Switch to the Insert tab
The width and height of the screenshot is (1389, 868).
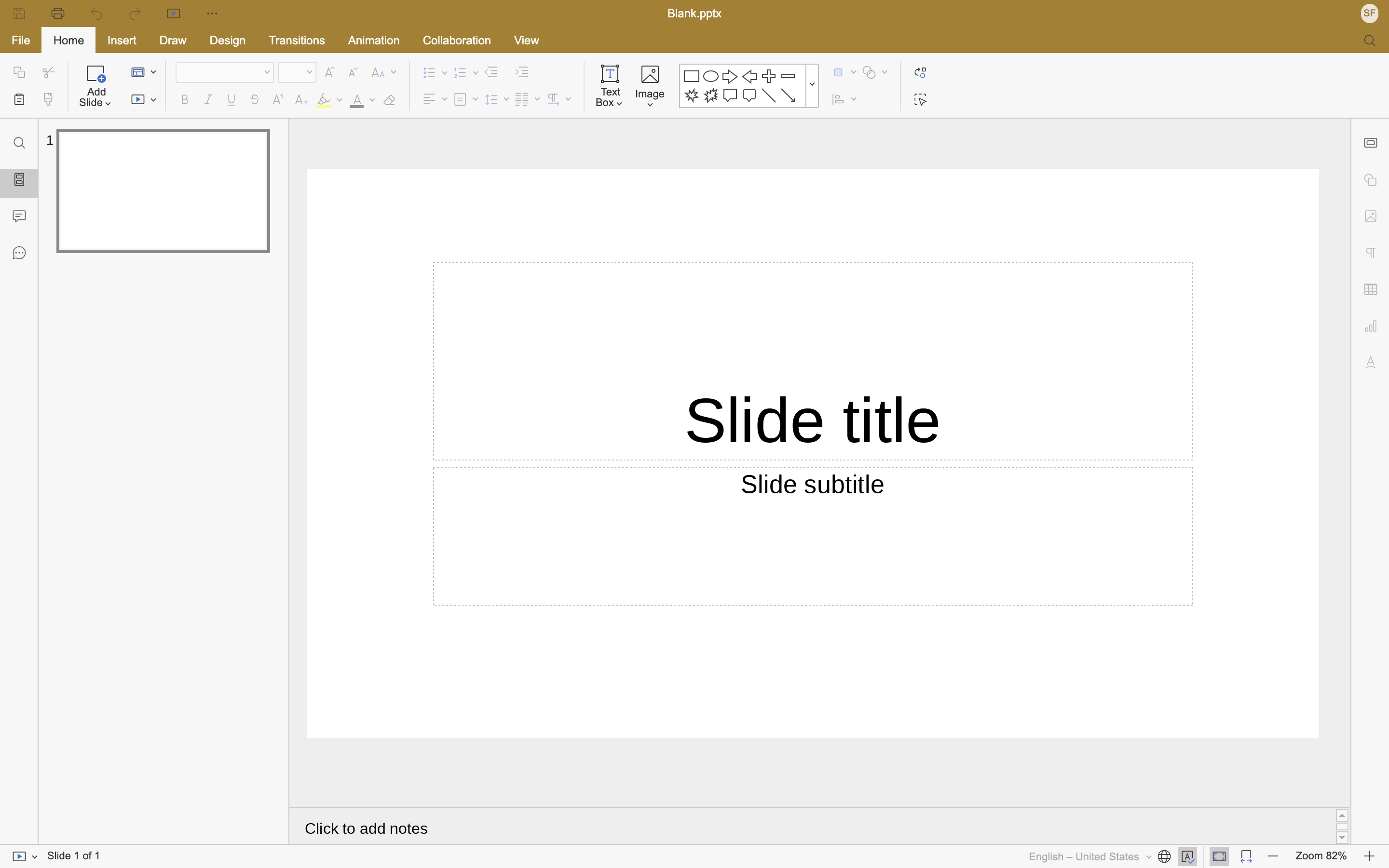click(x=122, y=40)
